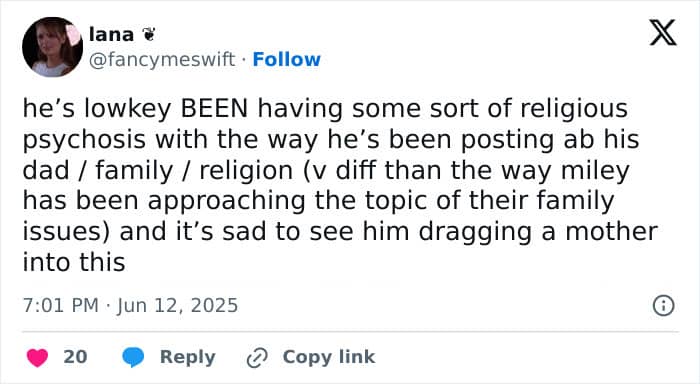Open the @fancymeswift handle link

[162, 60]
